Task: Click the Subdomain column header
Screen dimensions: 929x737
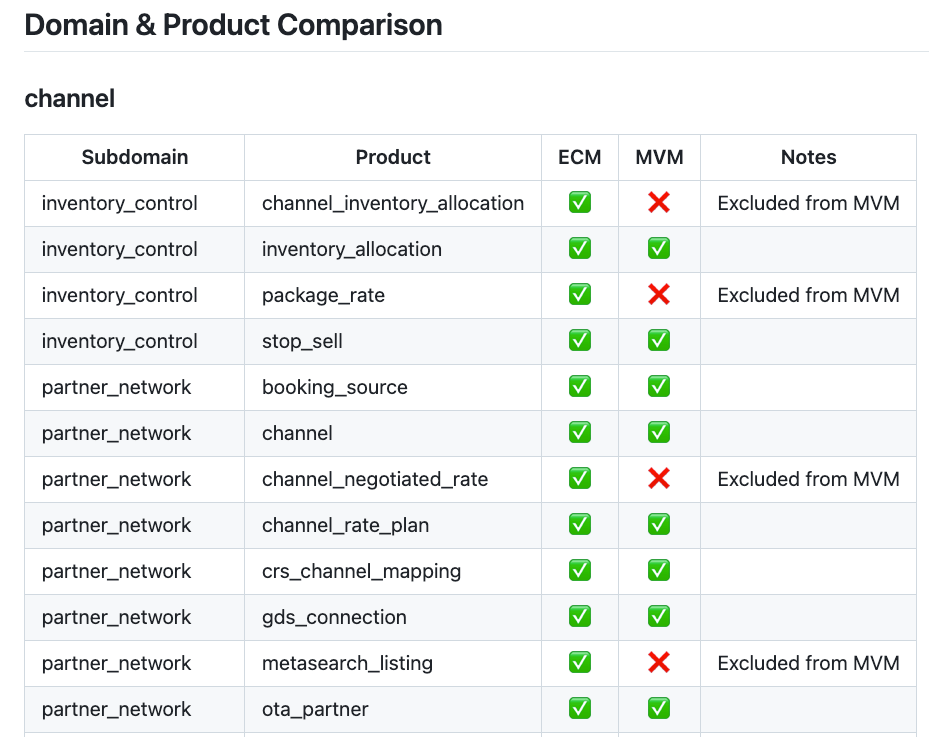Action: pos(134,157)
